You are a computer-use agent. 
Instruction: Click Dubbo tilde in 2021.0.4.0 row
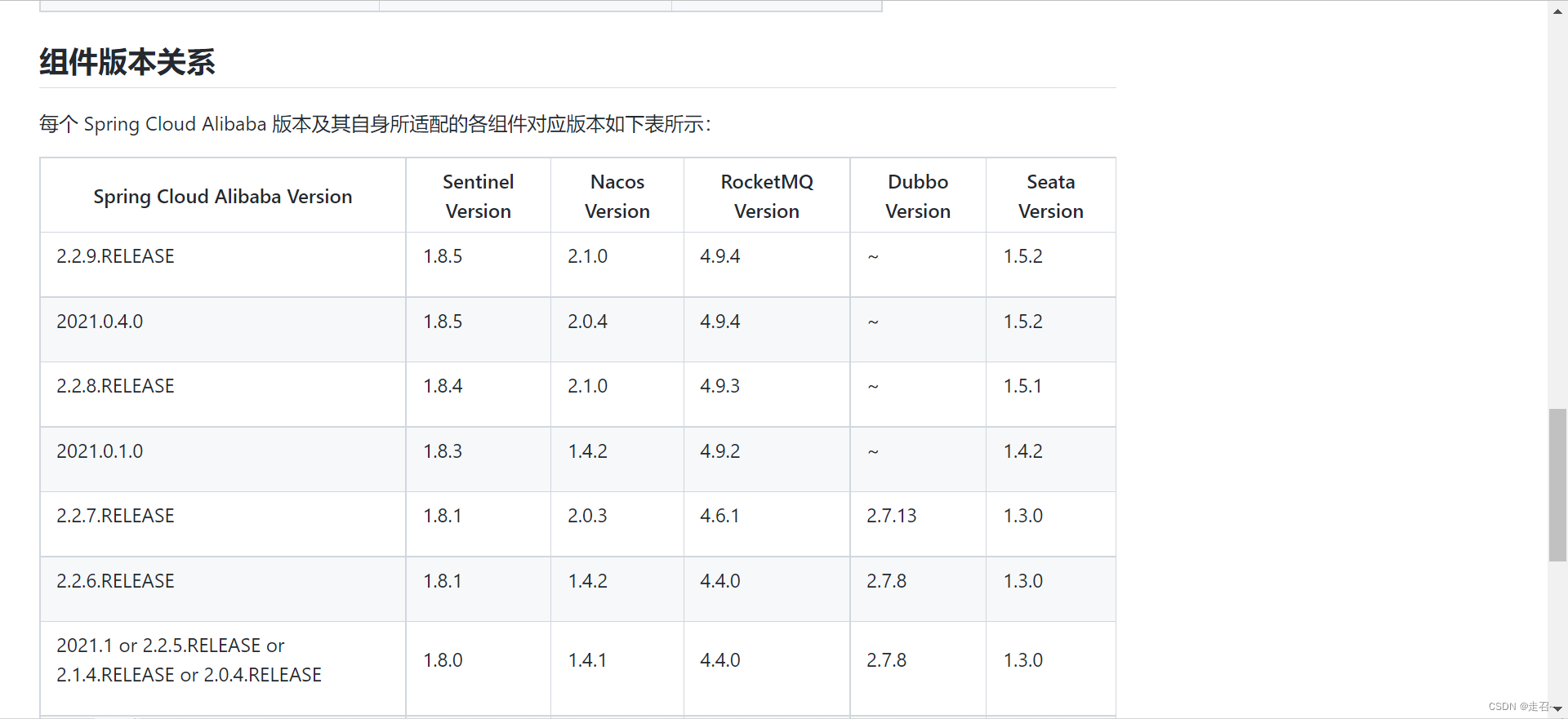(x=873, y=322)
